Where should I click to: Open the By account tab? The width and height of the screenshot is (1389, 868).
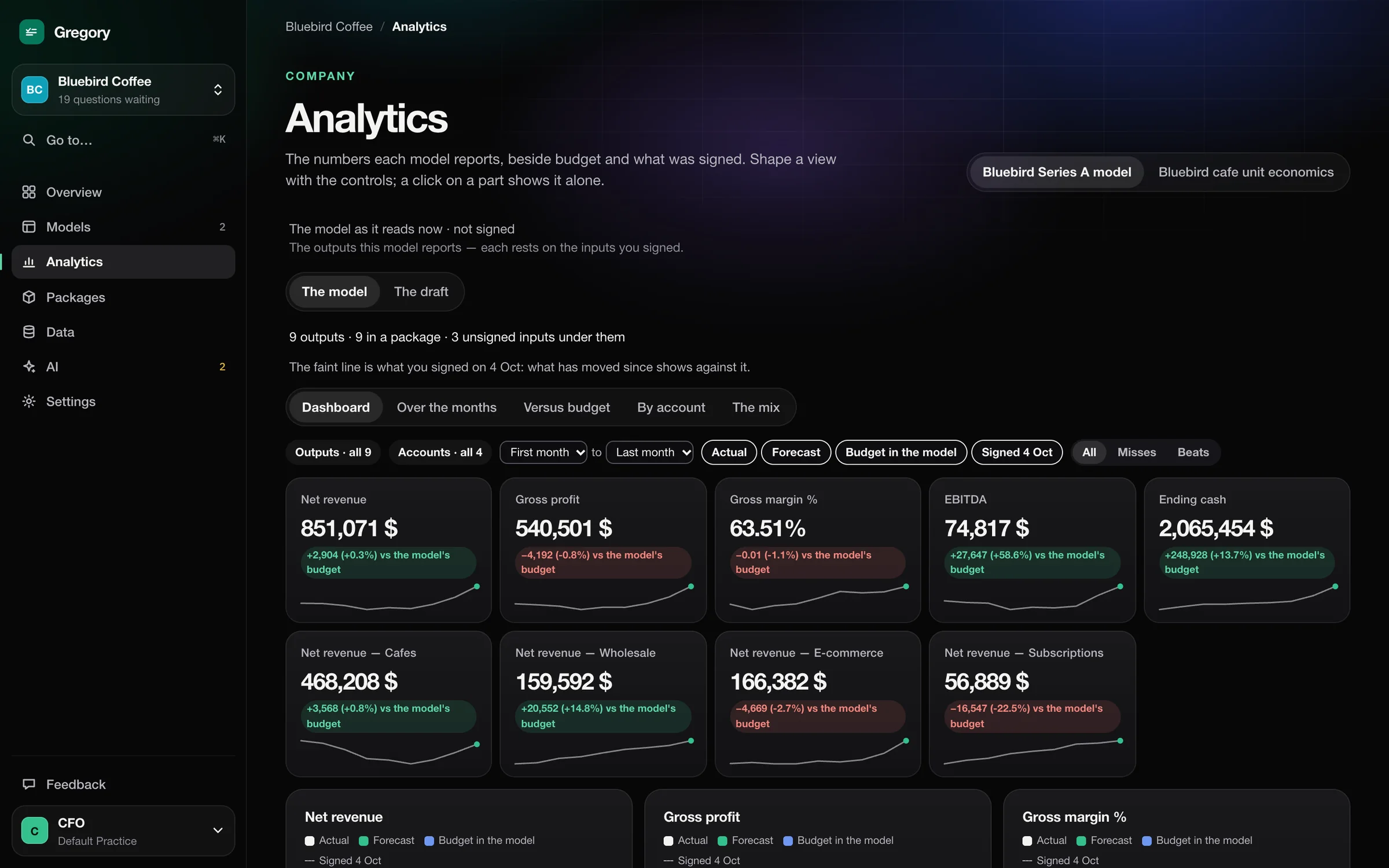point(671,407)
